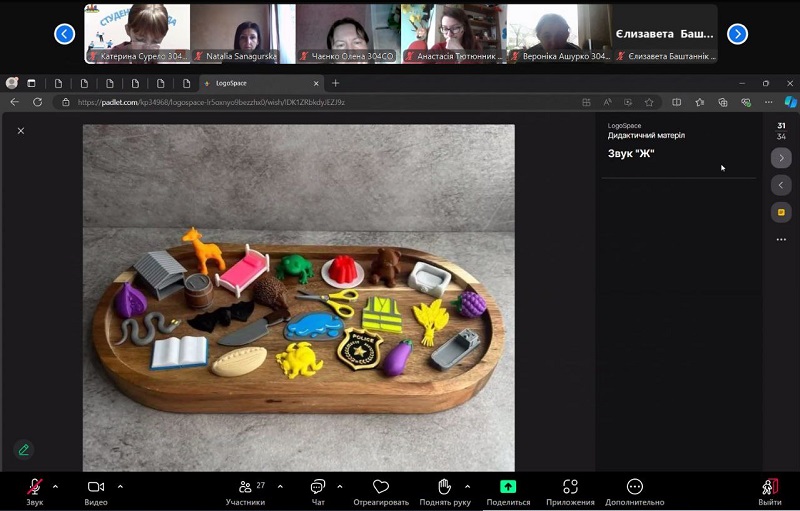Open Collections toolbar icon
This screenshot has height=511, width=800.
[722, 103]
